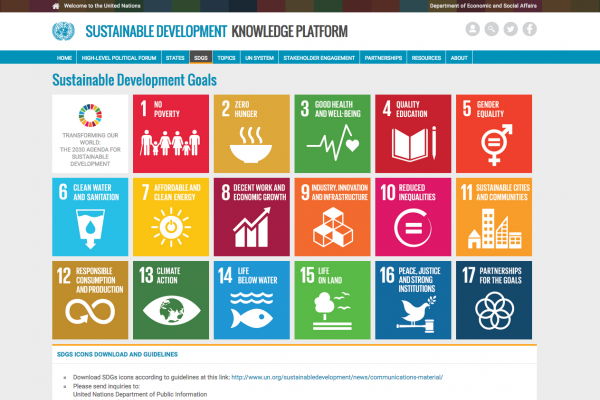This screenshot has width=600, height=400.
Task: Click SDGs Icons Download and Guidelines heading
Action: tap(117, 354)
